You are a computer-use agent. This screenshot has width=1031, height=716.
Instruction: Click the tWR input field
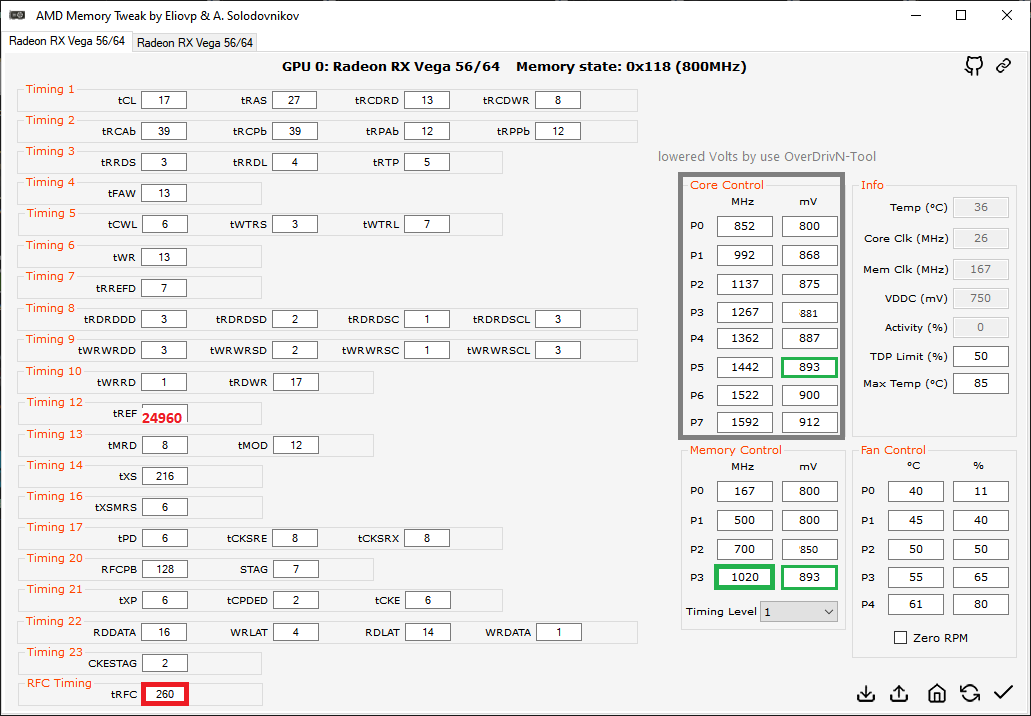164,257
